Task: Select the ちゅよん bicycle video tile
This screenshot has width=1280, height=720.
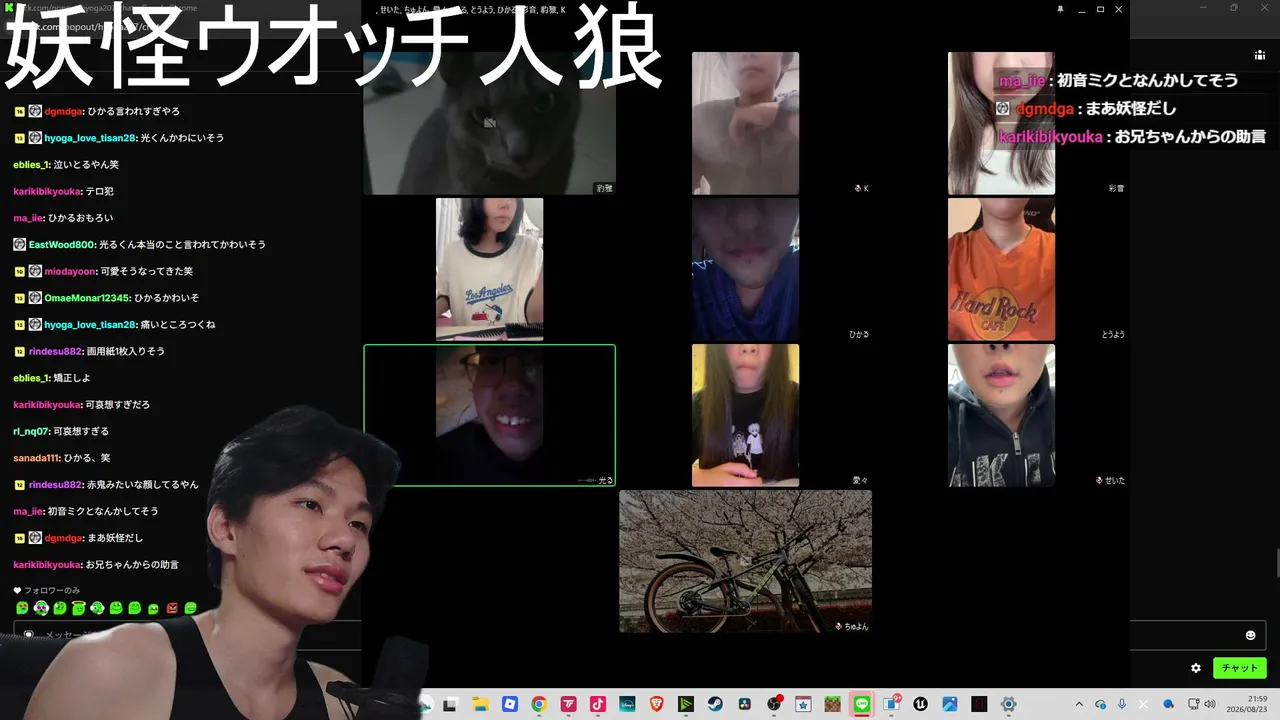Action: pyautogui.click(x=745, y=561)
